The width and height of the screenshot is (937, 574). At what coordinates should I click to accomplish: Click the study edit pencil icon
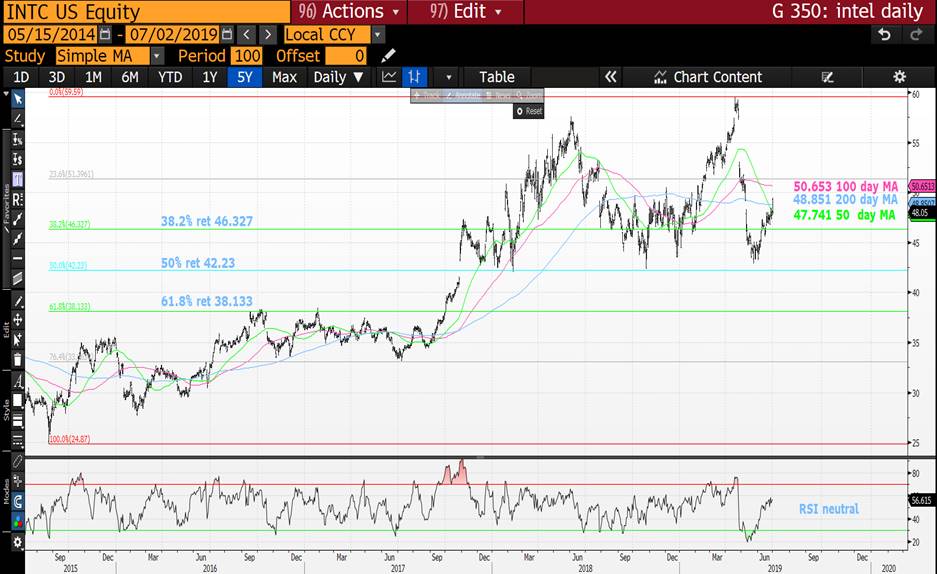point(388,56)
